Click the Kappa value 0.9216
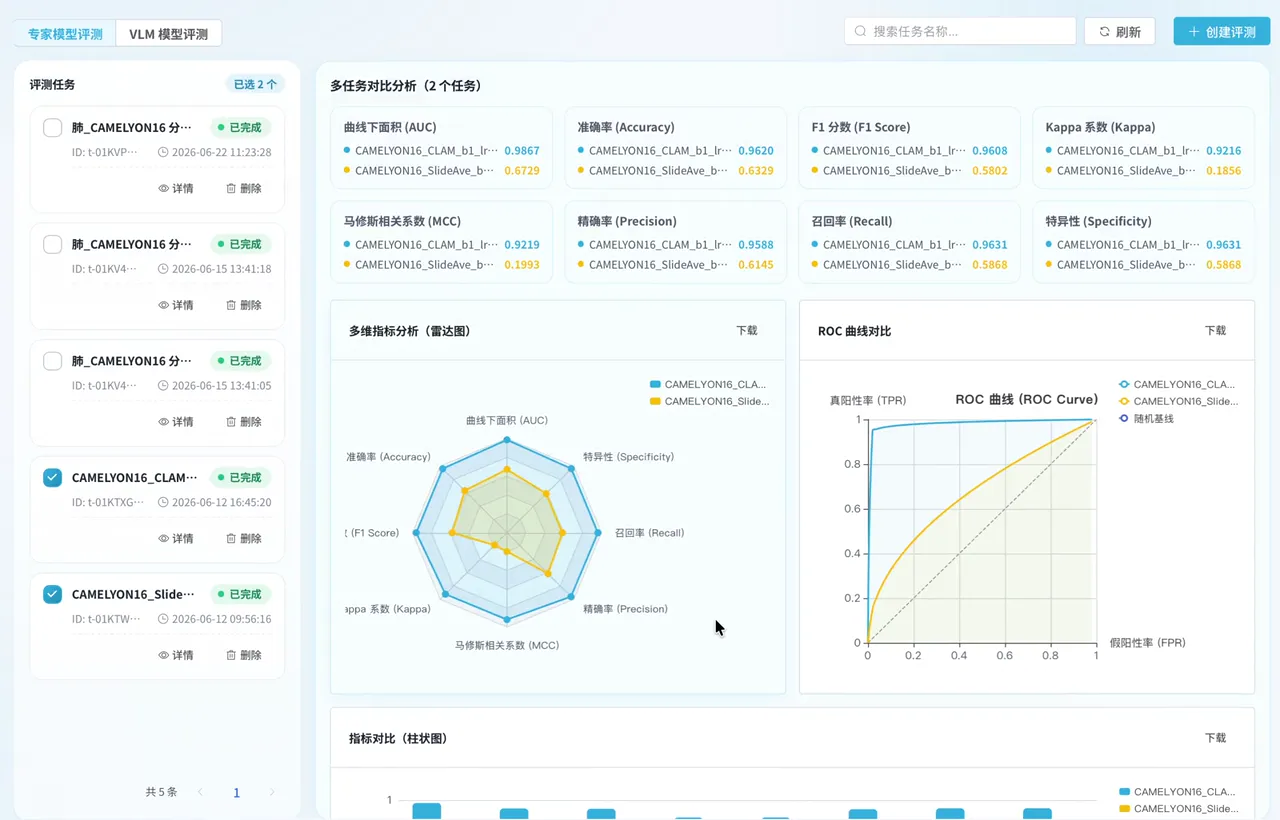Image resolution: width=1280 pixels, height=820 pixels. point(1224,151)
